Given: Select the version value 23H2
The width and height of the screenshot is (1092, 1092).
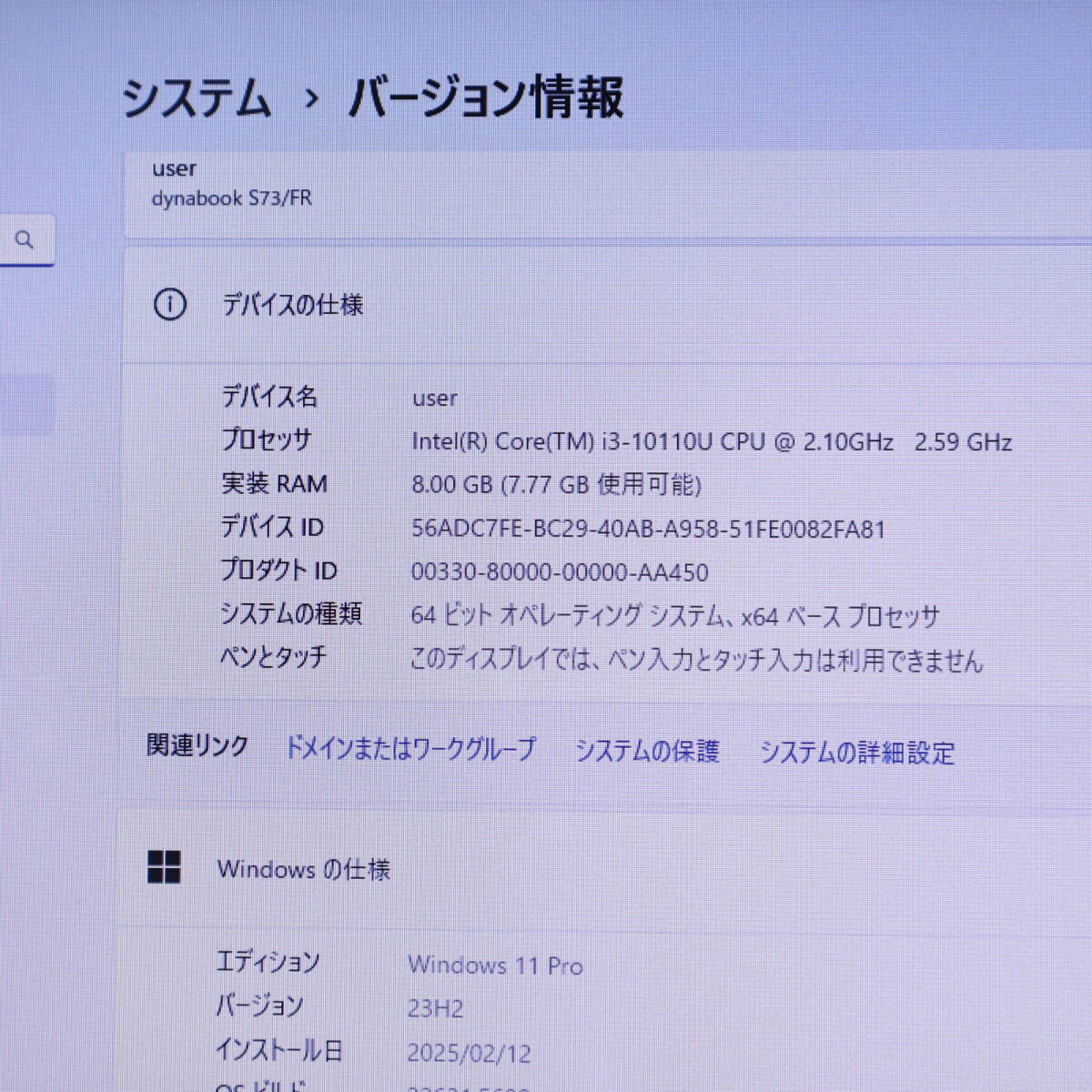Looking at the screenshot, I should (x=435, y=1009).
